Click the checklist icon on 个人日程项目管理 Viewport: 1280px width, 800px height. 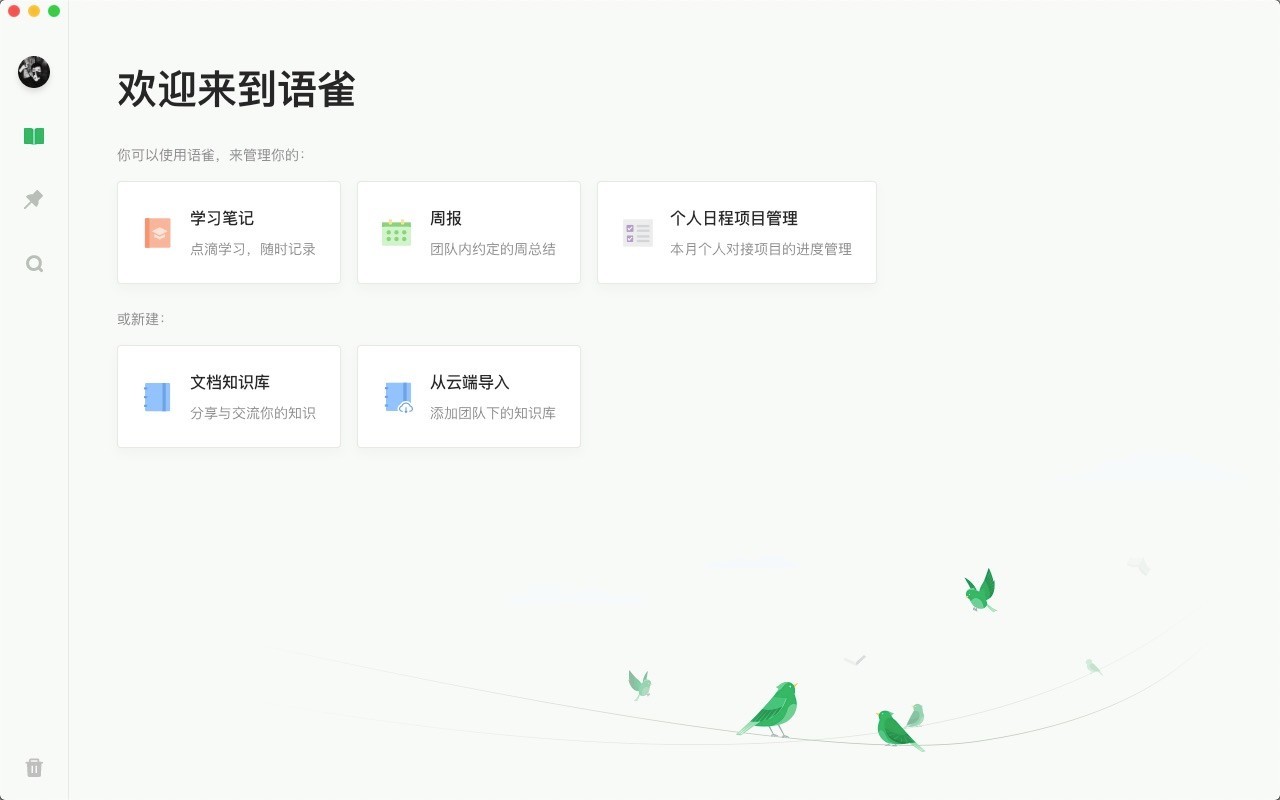coord(637,232)
